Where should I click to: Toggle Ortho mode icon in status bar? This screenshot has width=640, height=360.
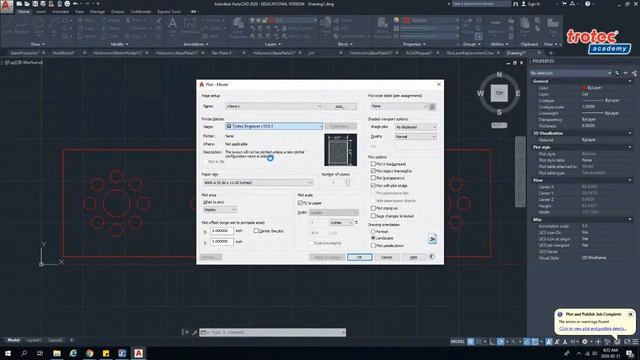pyautogui.click(x=492, y=342)
